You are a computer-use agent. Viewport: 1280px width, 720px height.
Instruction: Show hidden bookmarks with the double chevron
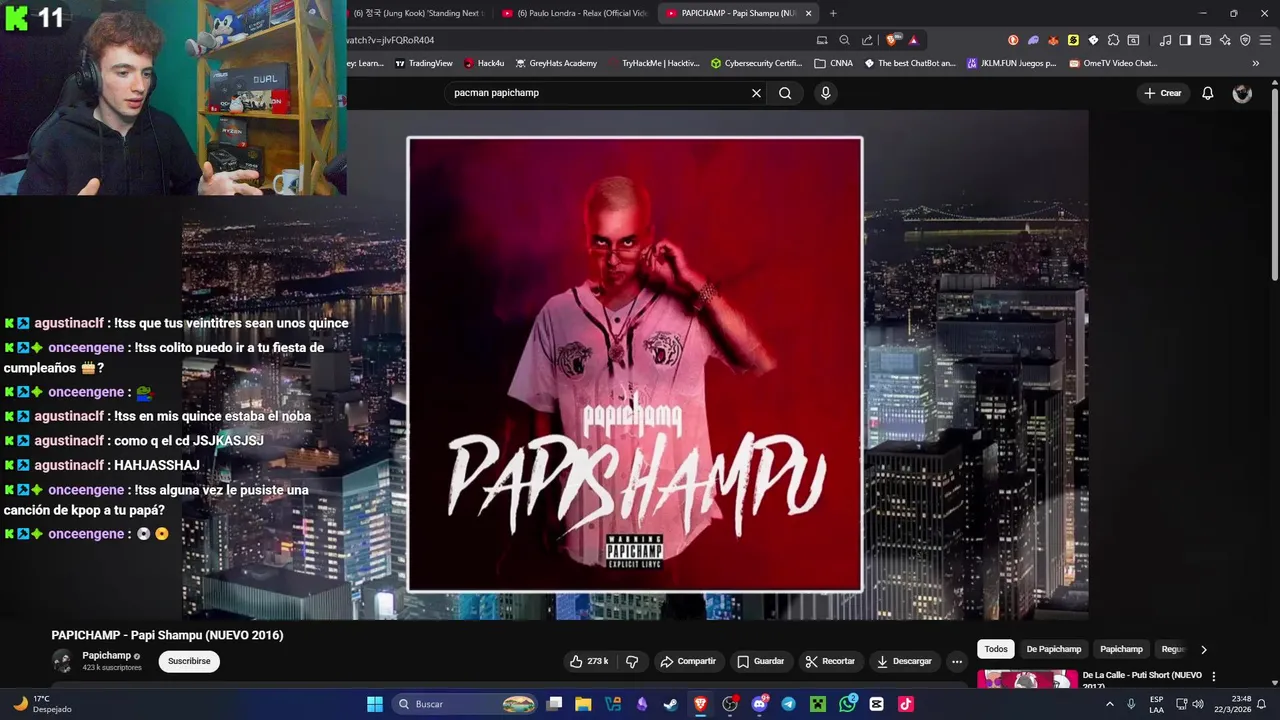click(1256, 63)
